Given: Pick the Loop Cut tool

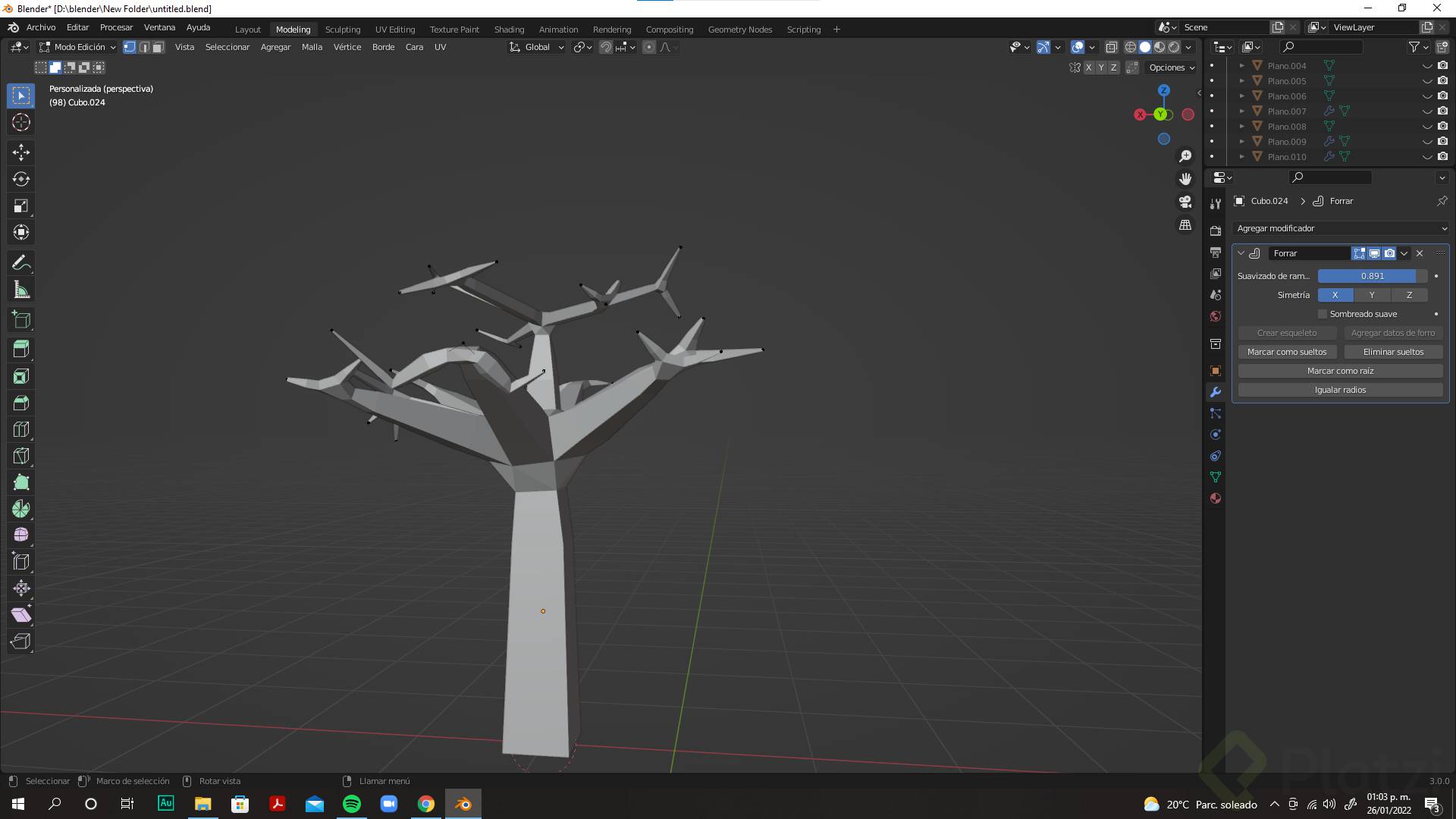Looking at the screenshot, I should (x=21, y=429).
